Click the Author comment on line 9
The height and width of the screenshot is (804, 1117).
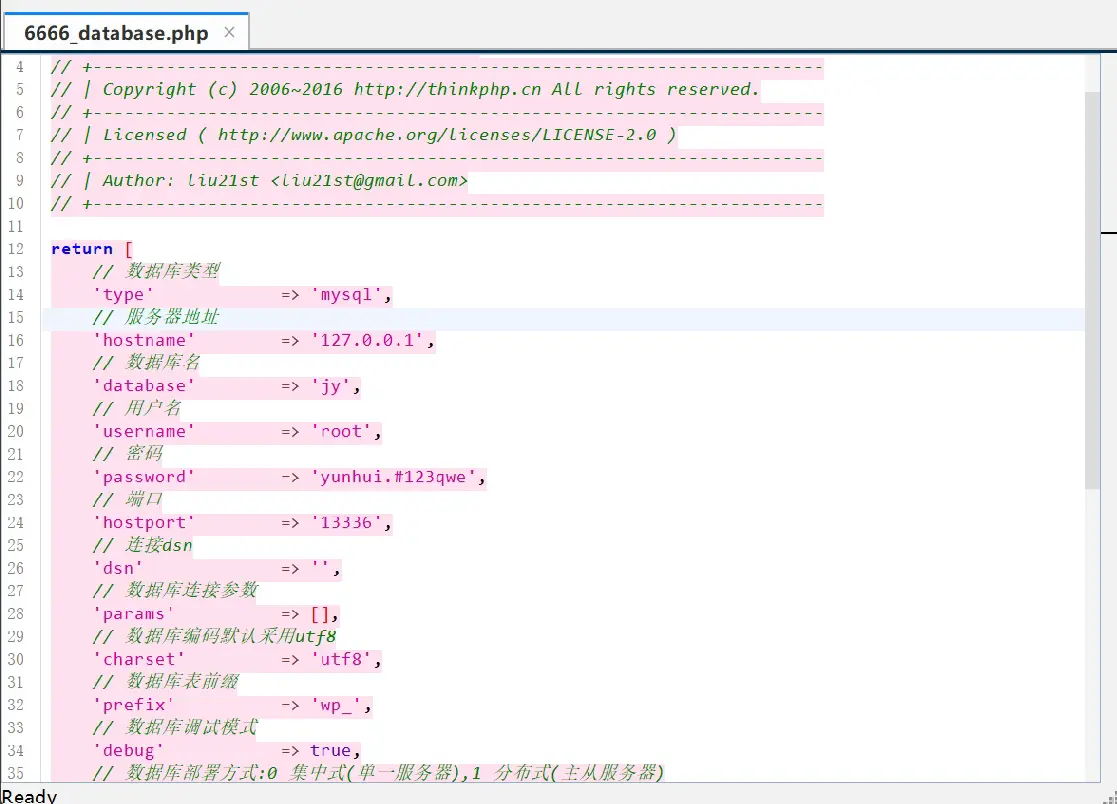click(x=259, y=181)
